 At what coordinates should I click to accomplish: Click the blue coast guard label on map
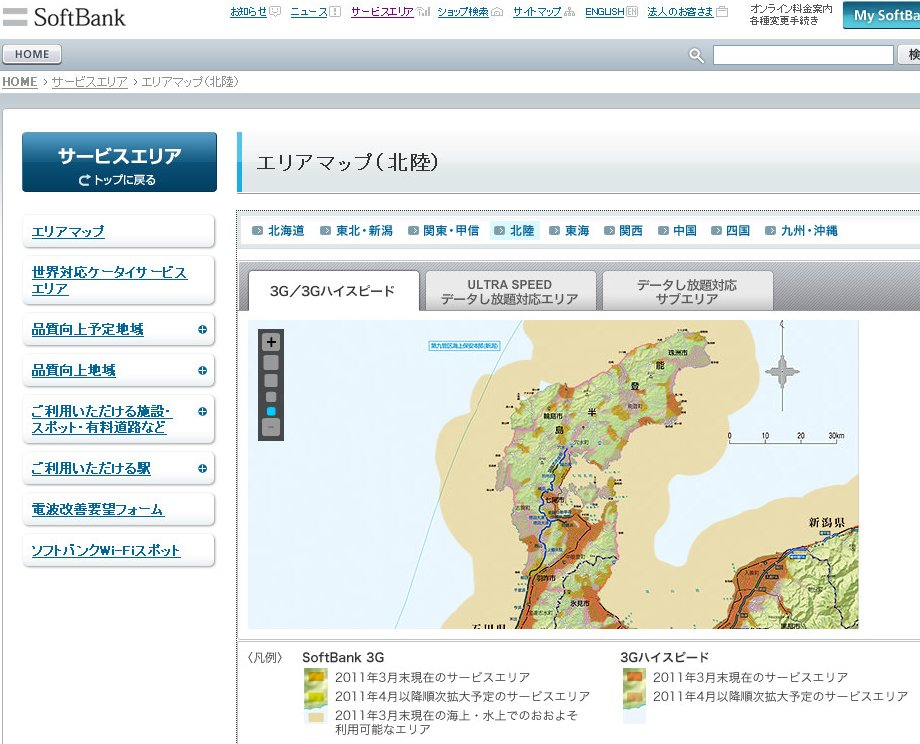tap(464, 346)
